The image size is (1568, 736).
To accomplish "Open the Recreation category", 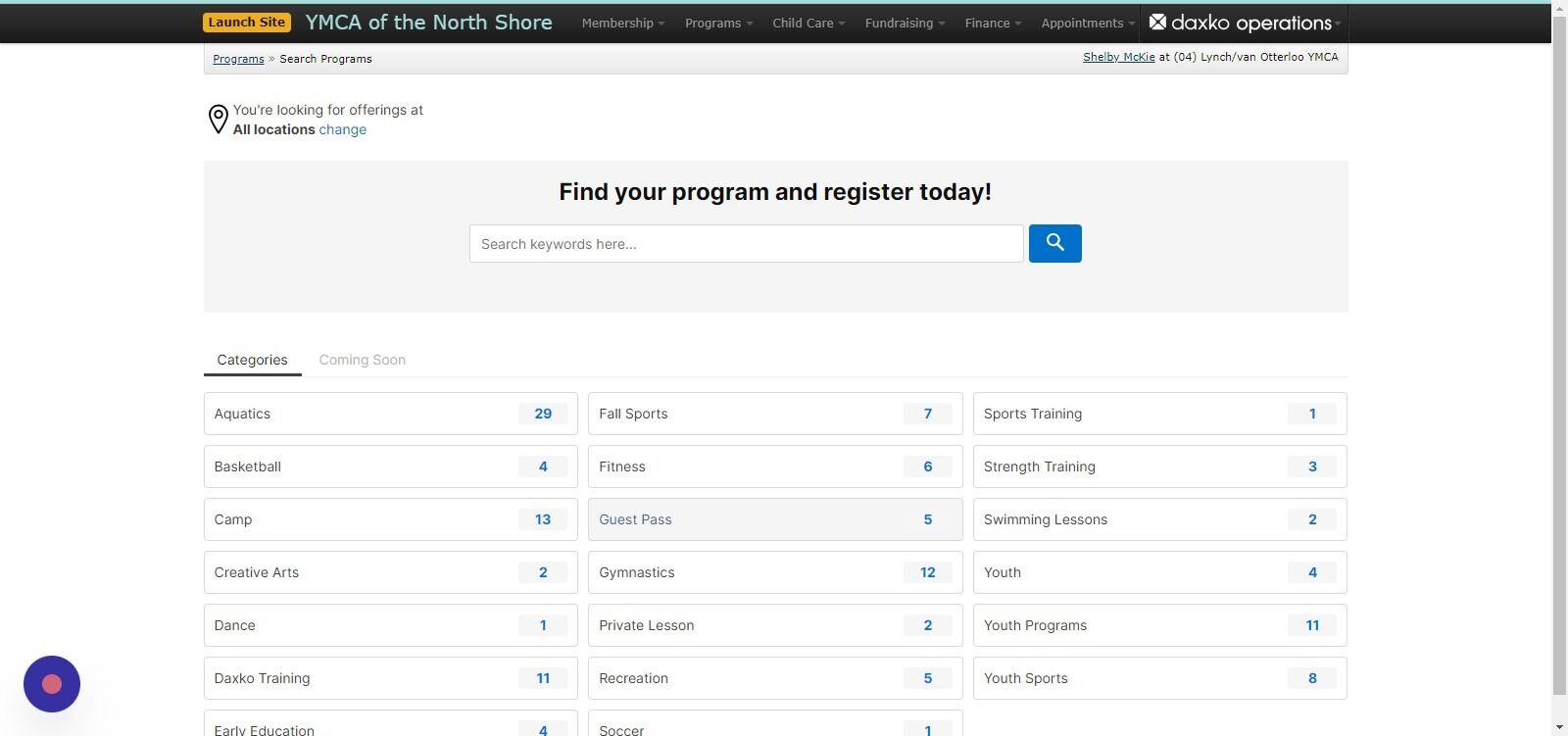I will (x=775, y=678).
